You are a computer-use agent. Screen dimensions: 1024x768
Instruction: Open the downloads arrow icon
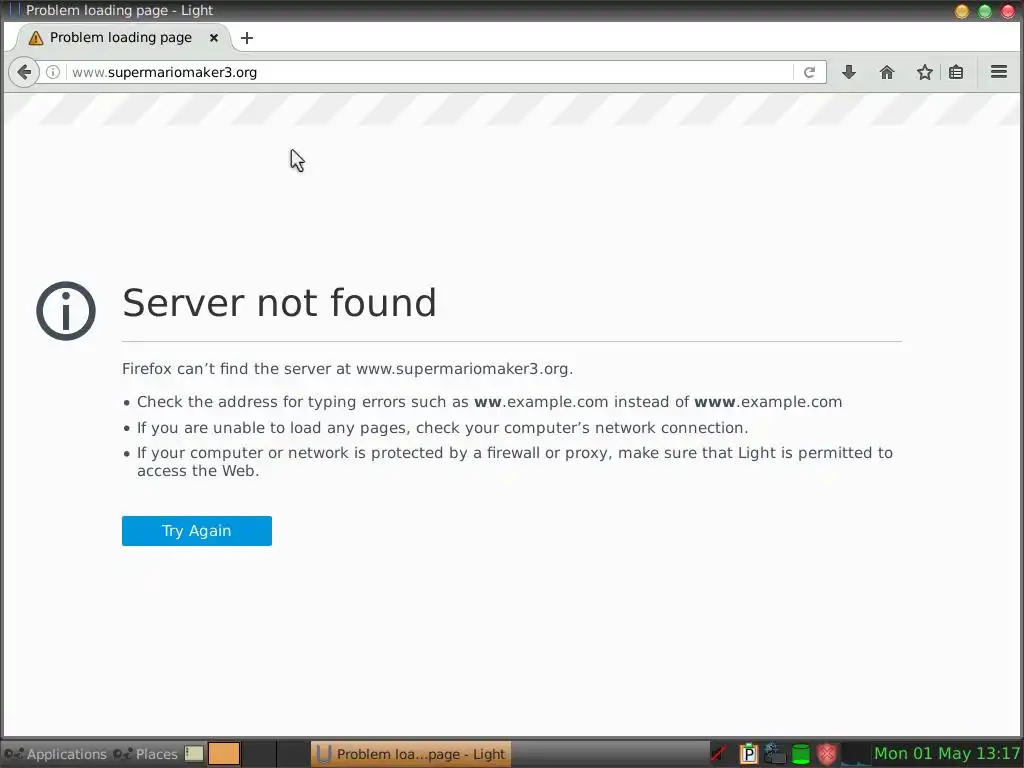(848, 72)
